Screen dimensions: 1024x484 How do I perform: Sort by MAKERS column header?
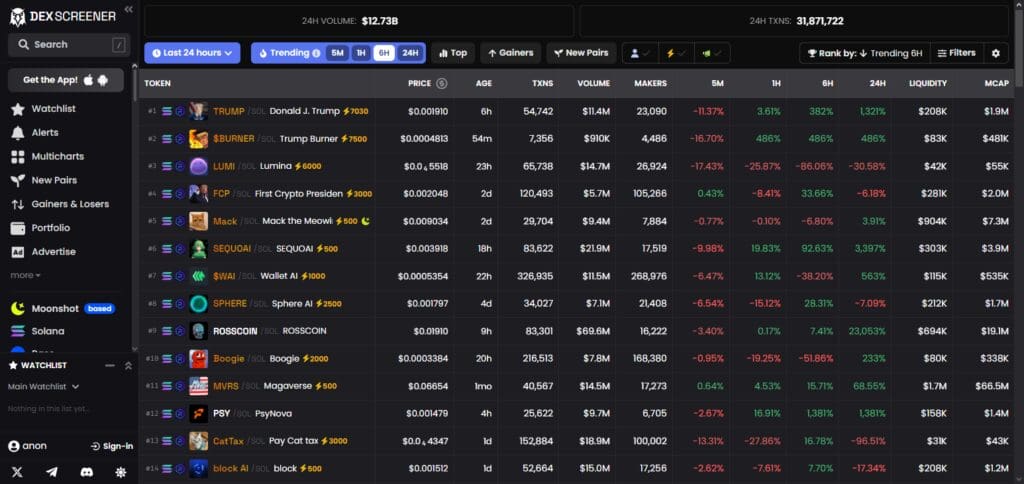650,84
